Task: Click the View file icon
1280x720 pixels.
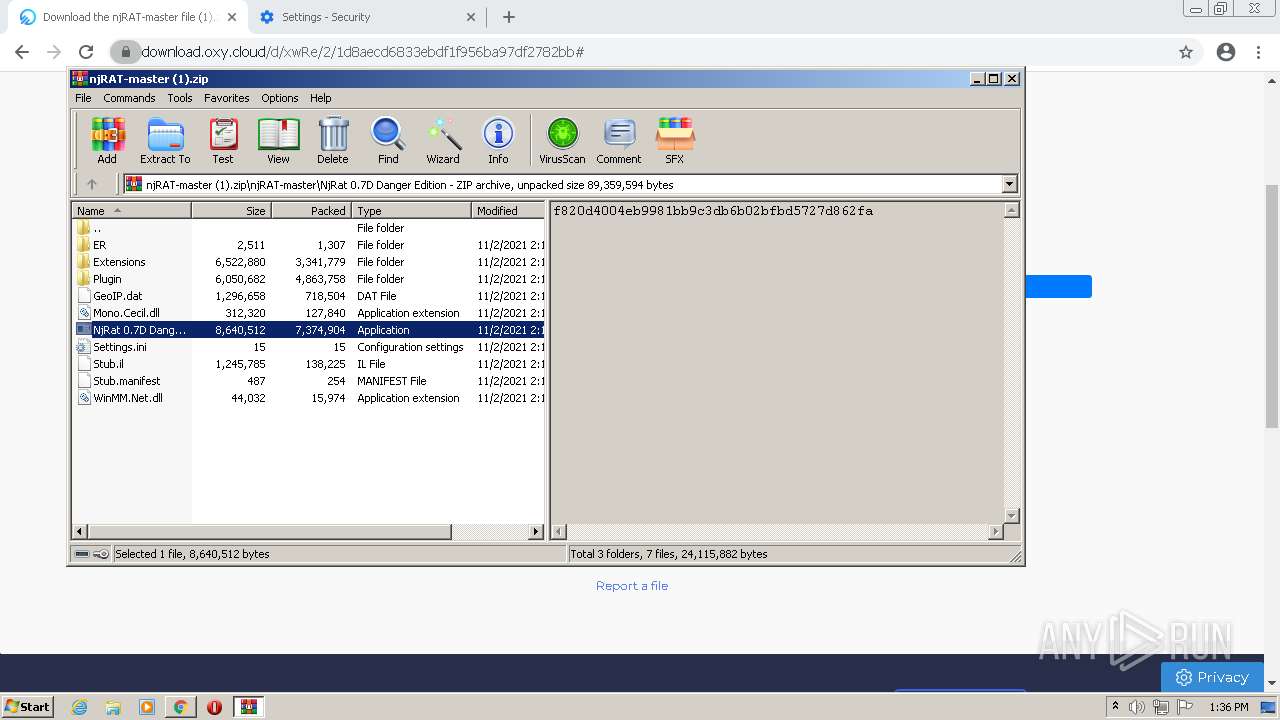Action: tap(278, 140)
